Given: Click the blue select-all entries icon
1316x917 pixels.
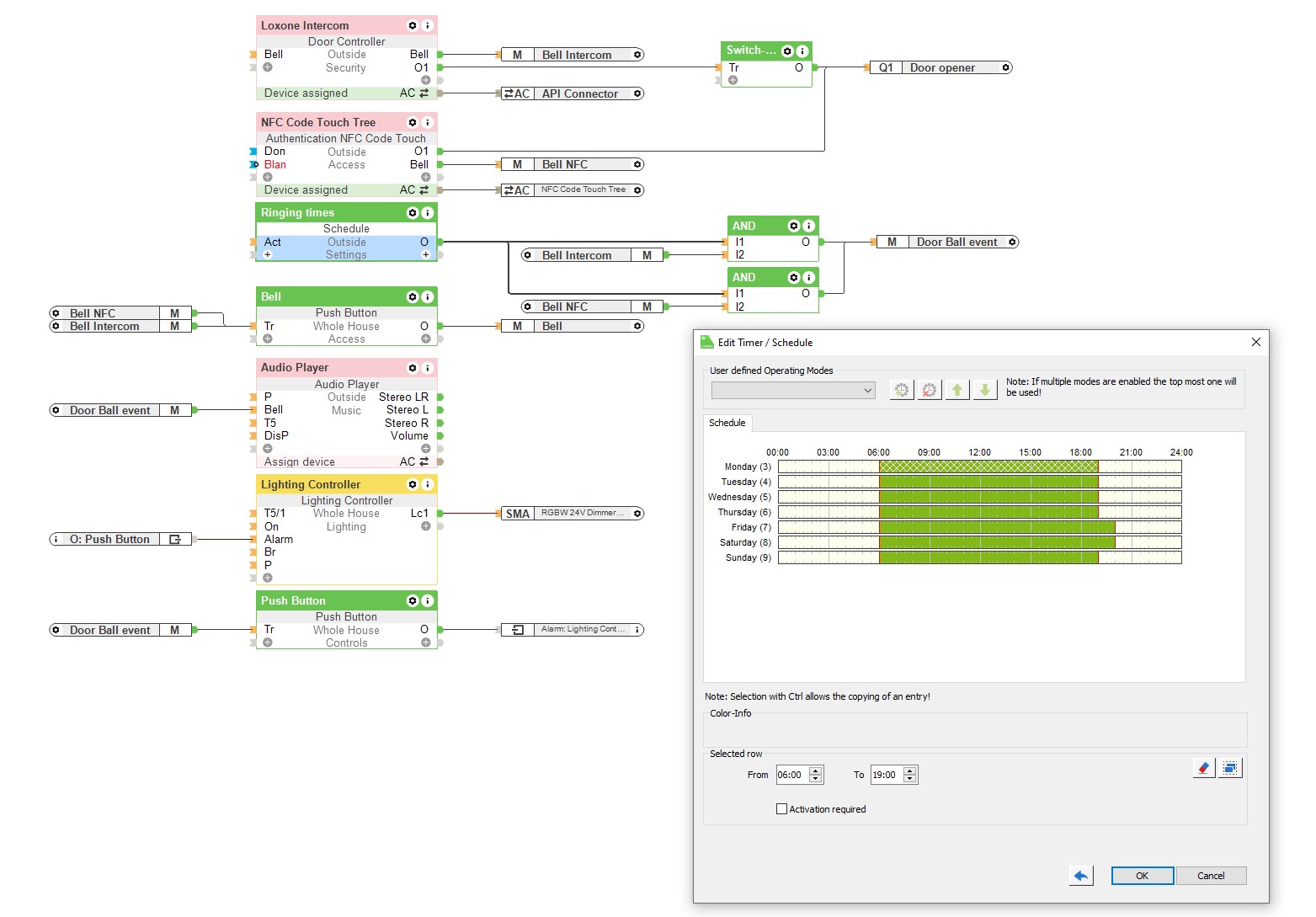Looking at the screenshot, I should pos(1230,768).
